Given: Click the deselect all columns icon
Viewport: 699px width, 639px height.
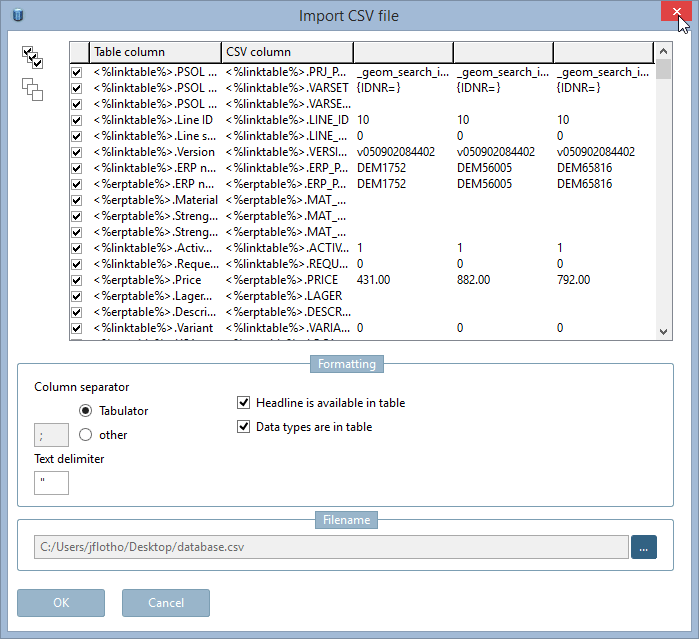Looking at the screenshot, I should 32,89.
